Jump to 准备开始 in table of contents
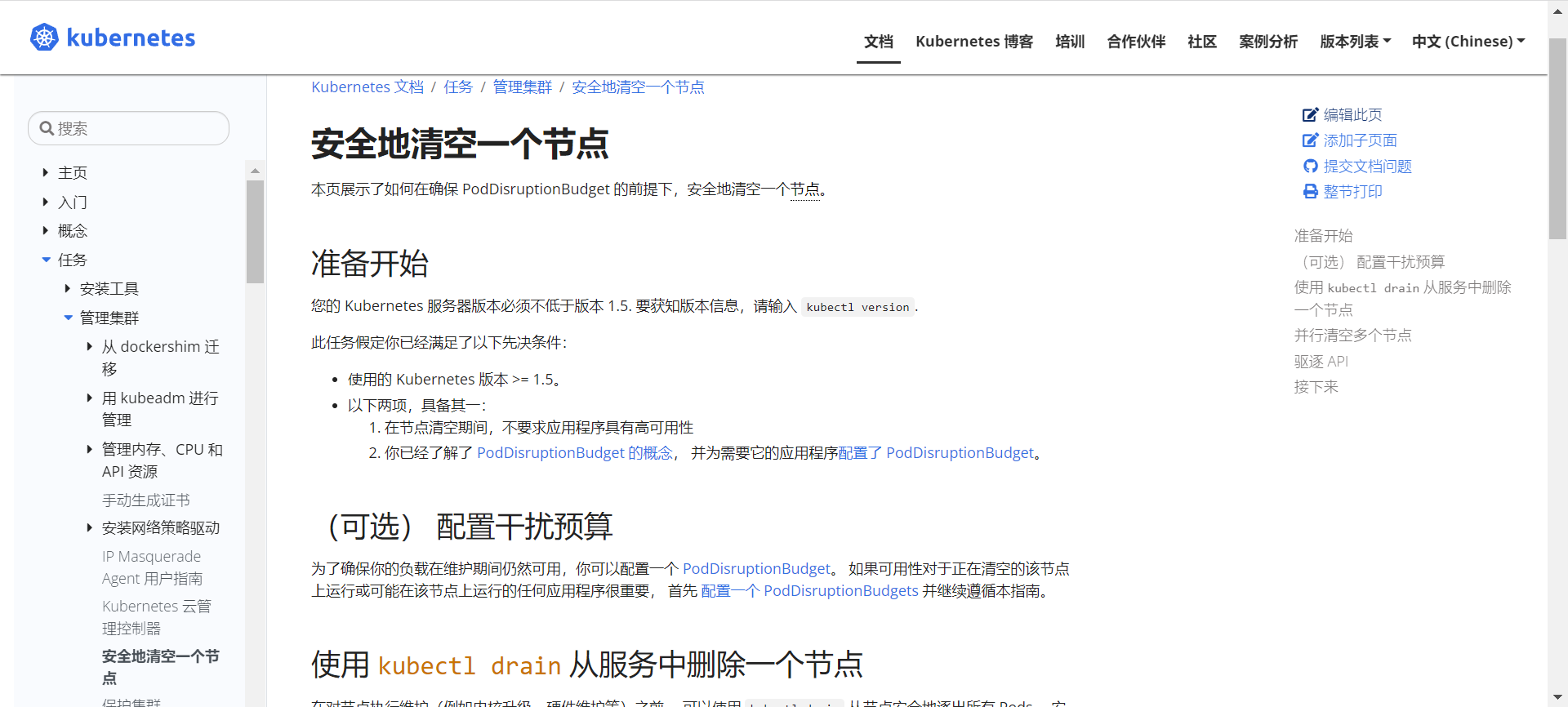The image size is (1568, 707). click(x=1323, y=236)
